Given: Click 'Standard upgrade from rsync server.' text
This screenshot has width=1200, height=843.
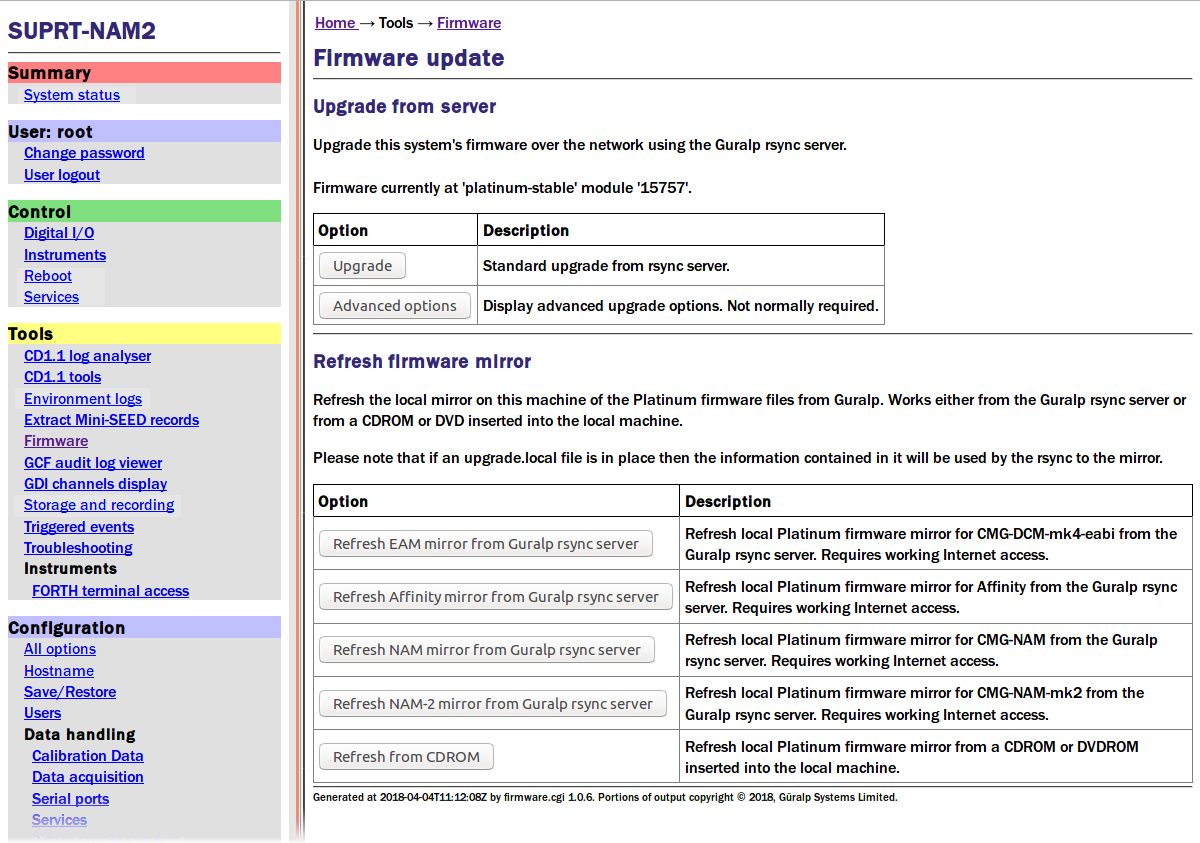Looking at the screenshot, I should [x=606, y=266].
